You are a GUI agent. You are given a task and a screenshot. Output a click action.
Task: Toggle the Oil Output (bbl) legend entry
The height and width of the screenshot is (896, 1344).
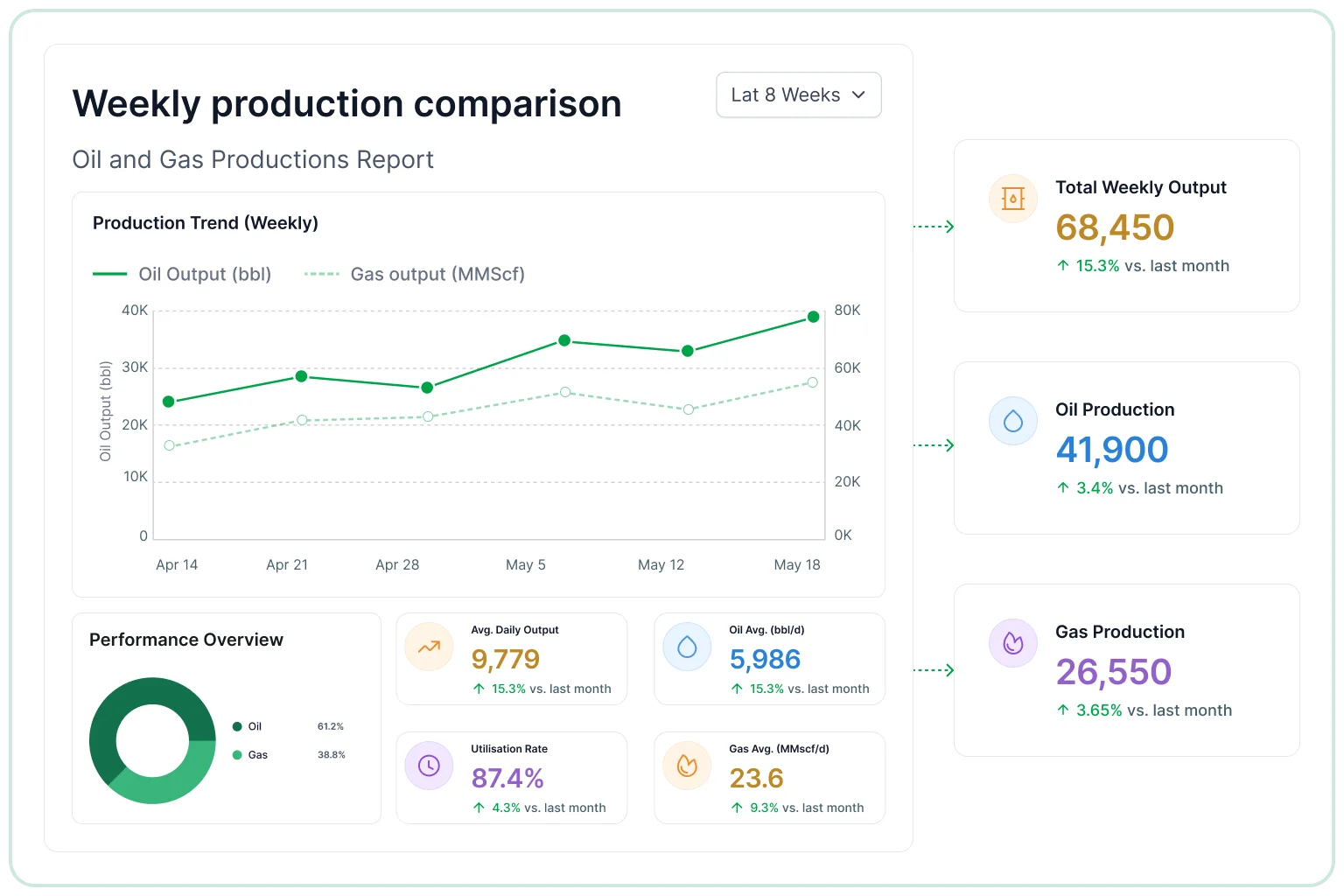tap(182, 274)
